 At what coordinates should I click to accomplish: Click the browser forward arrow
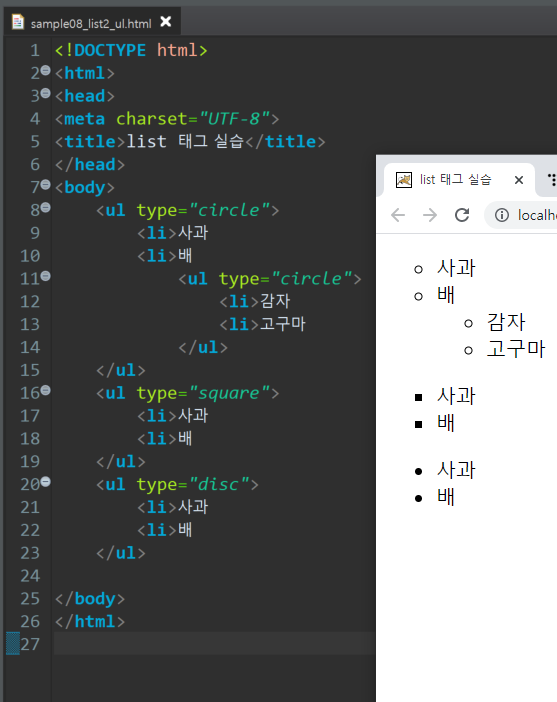[x=430, y=215]
